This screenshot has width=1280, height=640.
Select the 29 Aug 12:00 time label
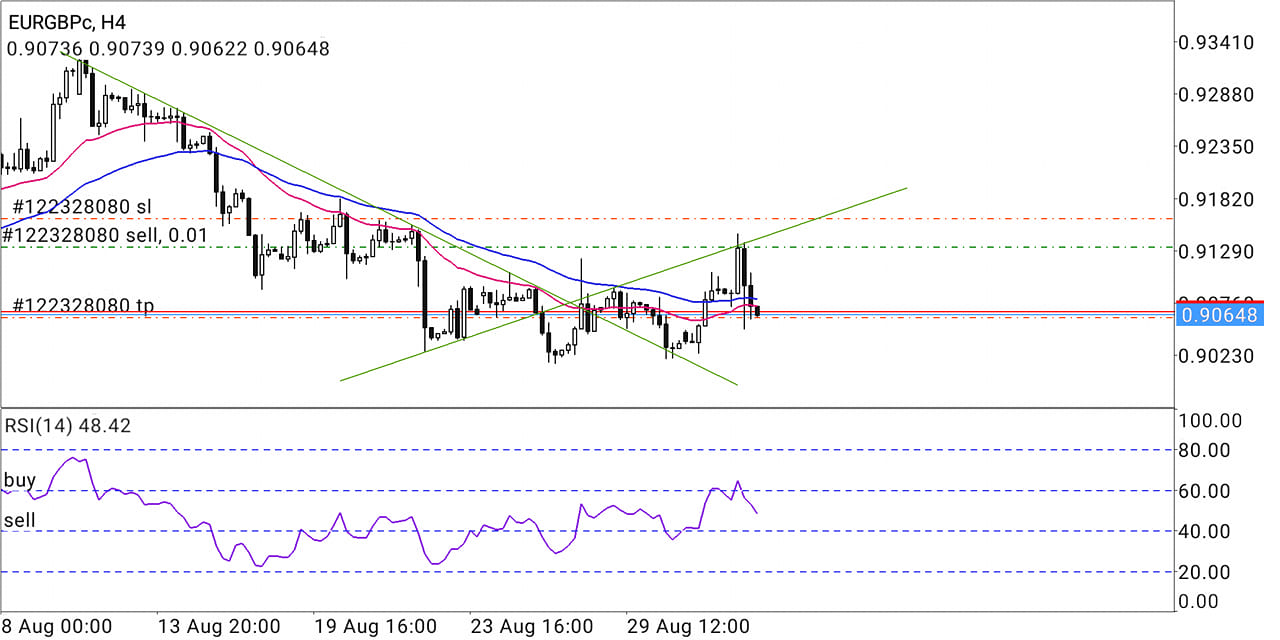tap(688, 626)
